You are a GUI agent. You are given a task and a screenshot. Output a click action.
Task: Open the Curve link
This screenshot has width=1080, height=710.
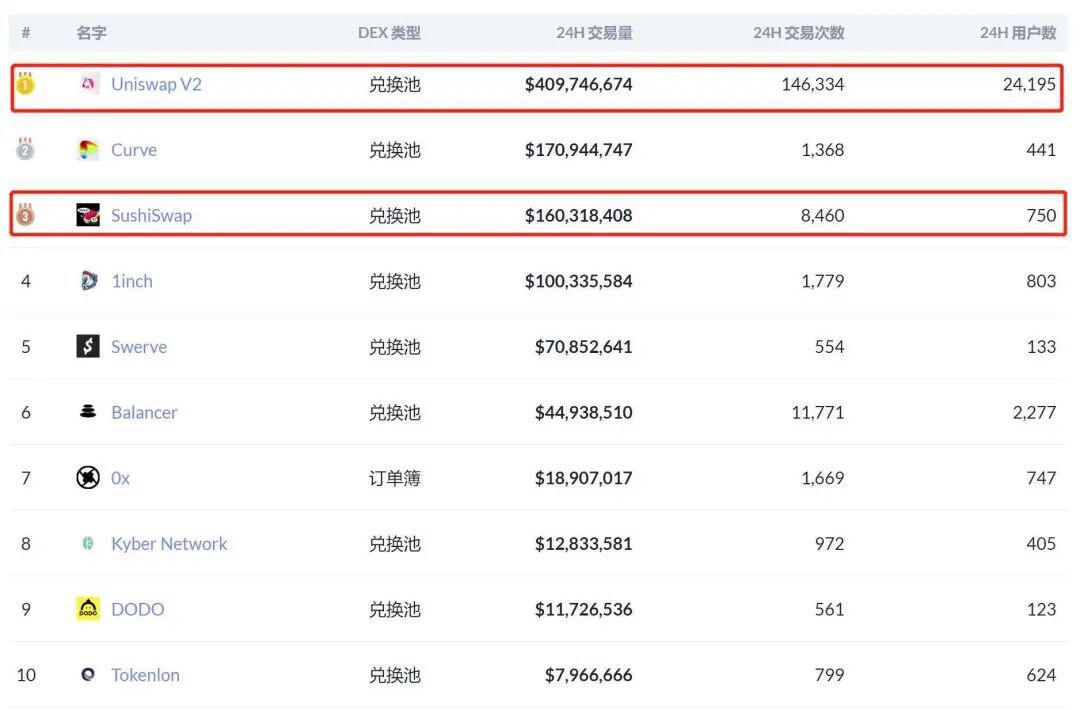134,149
